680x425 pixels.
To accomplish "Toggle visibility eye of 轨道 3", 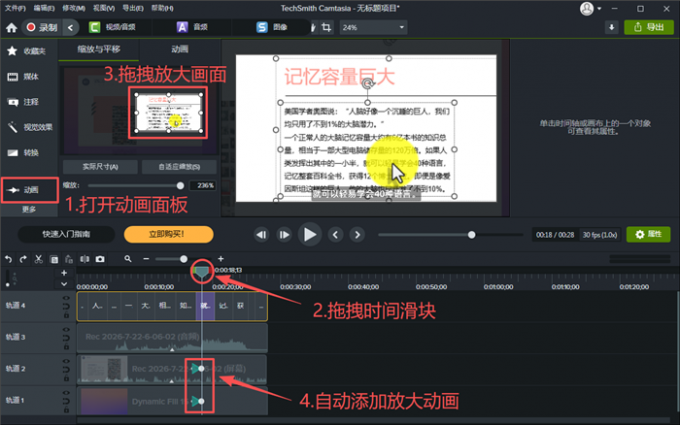I will coord(66,330).
